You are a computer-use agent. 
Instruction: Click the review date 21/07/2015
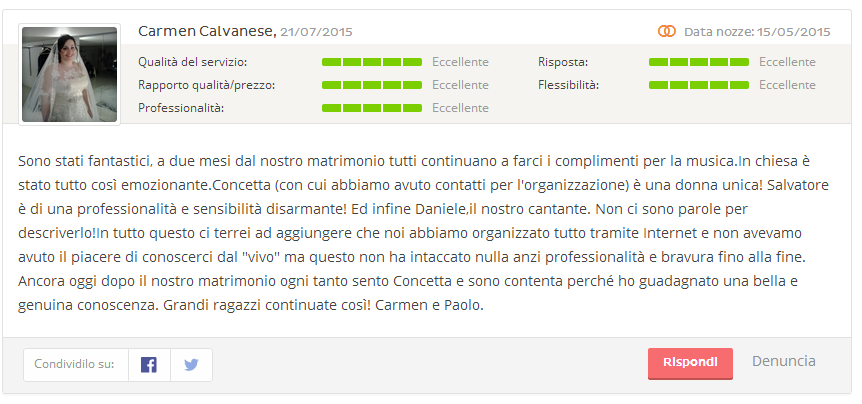coord(316,33)
